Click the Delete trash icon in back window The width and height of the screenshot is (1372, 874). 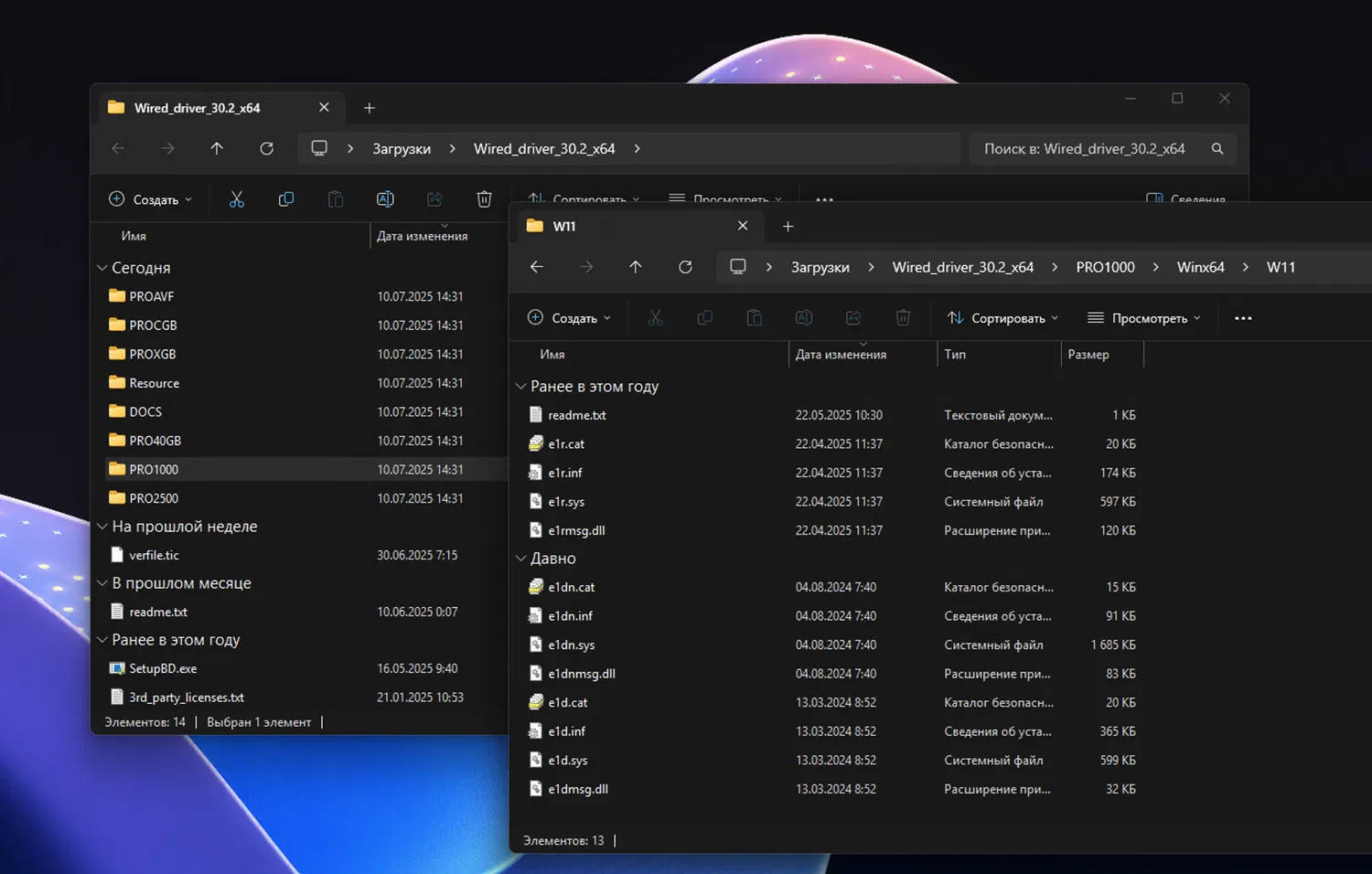pyautogui.click(x=484, y=199)
